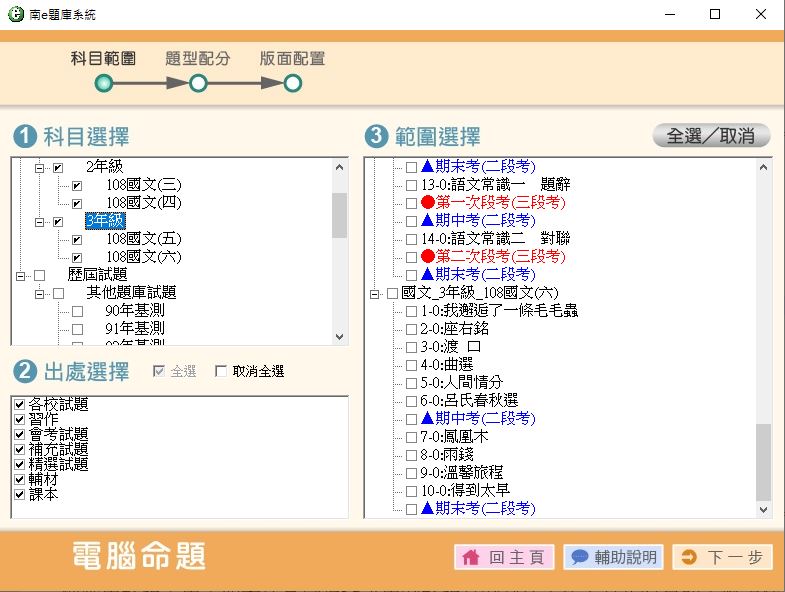
Task: Collapse the 歷屆試題 tree node
Action: pos(21,275)
